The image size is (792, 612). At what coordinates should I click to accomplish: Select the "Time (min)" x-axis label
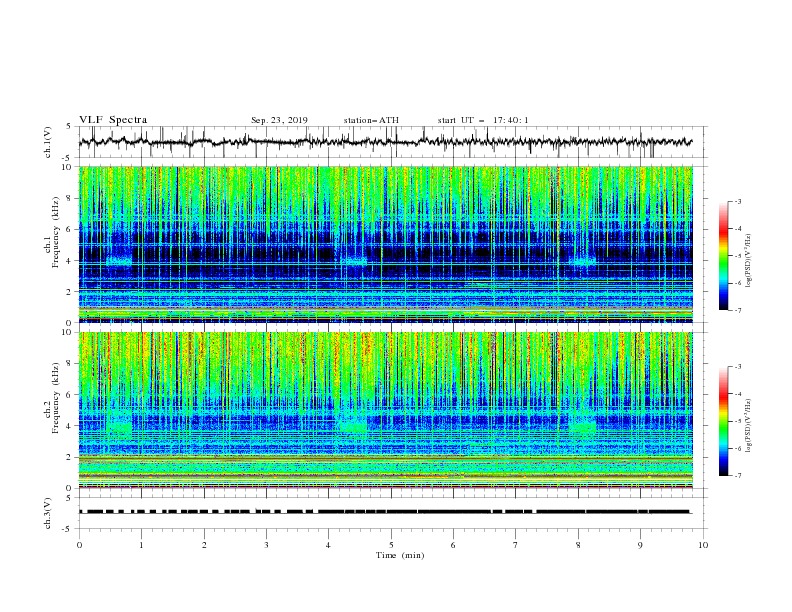[400, 555]
